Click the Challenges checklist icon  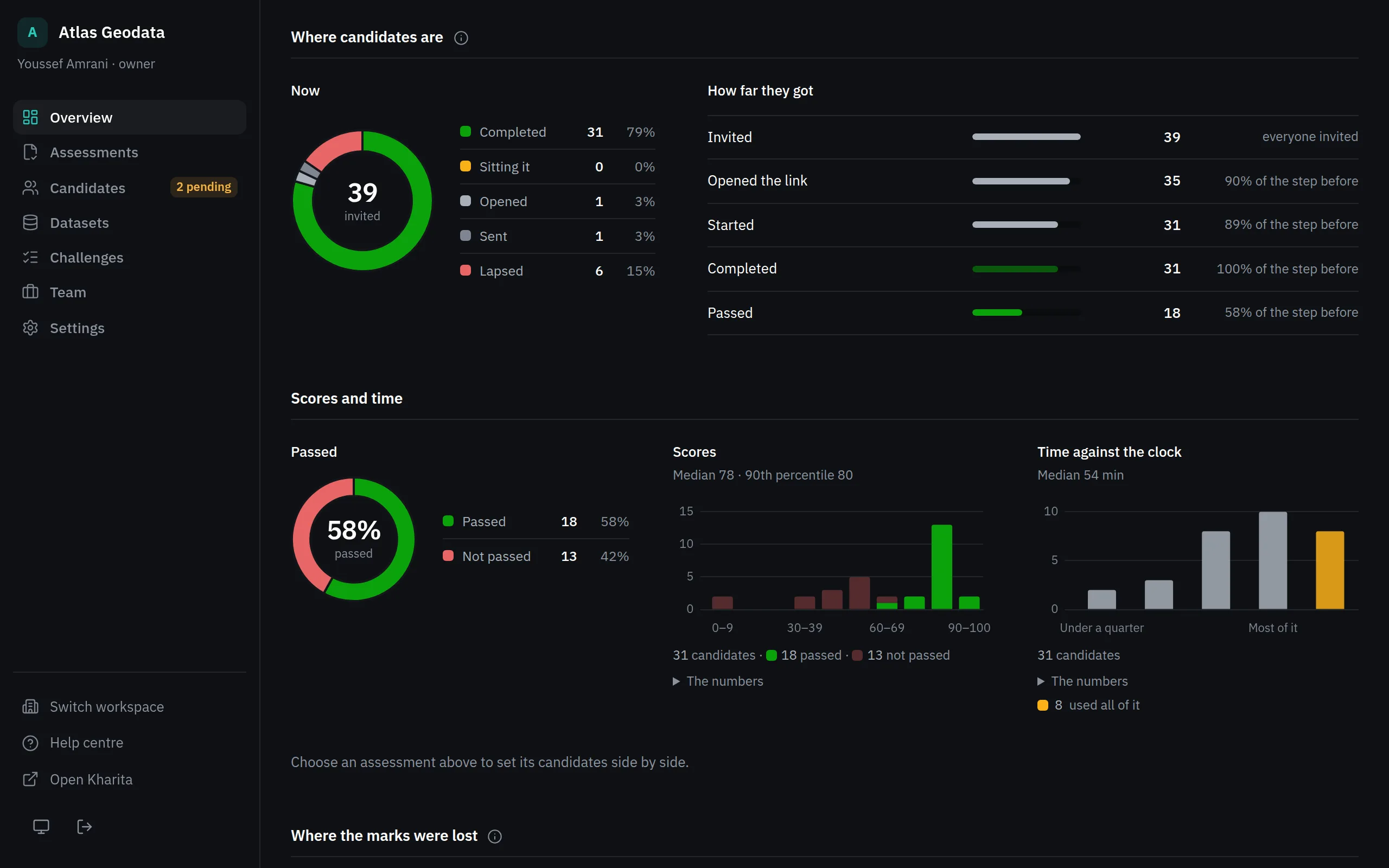point(30,257)
